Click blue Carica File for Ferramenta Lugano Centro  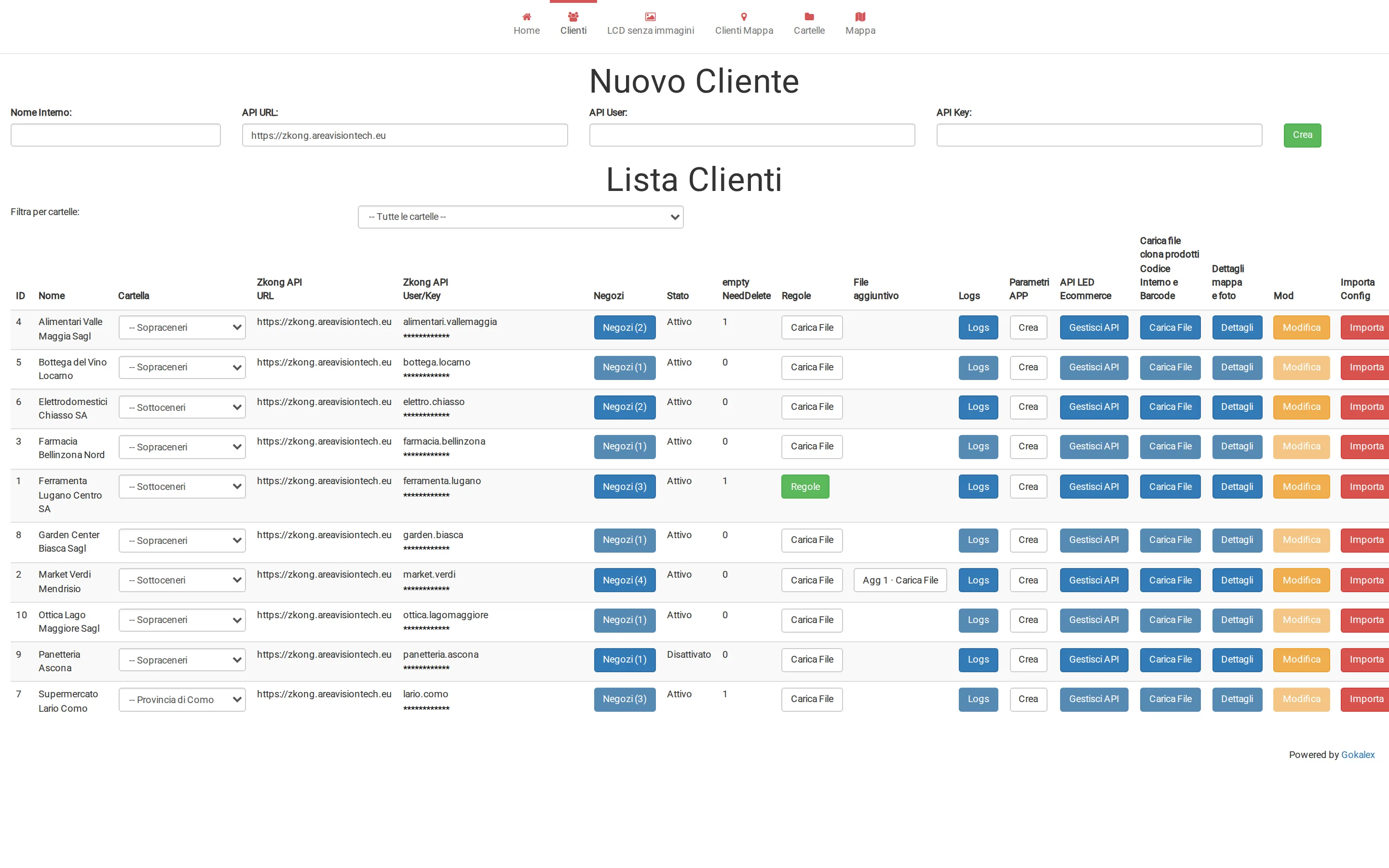tap(1170, 486)
